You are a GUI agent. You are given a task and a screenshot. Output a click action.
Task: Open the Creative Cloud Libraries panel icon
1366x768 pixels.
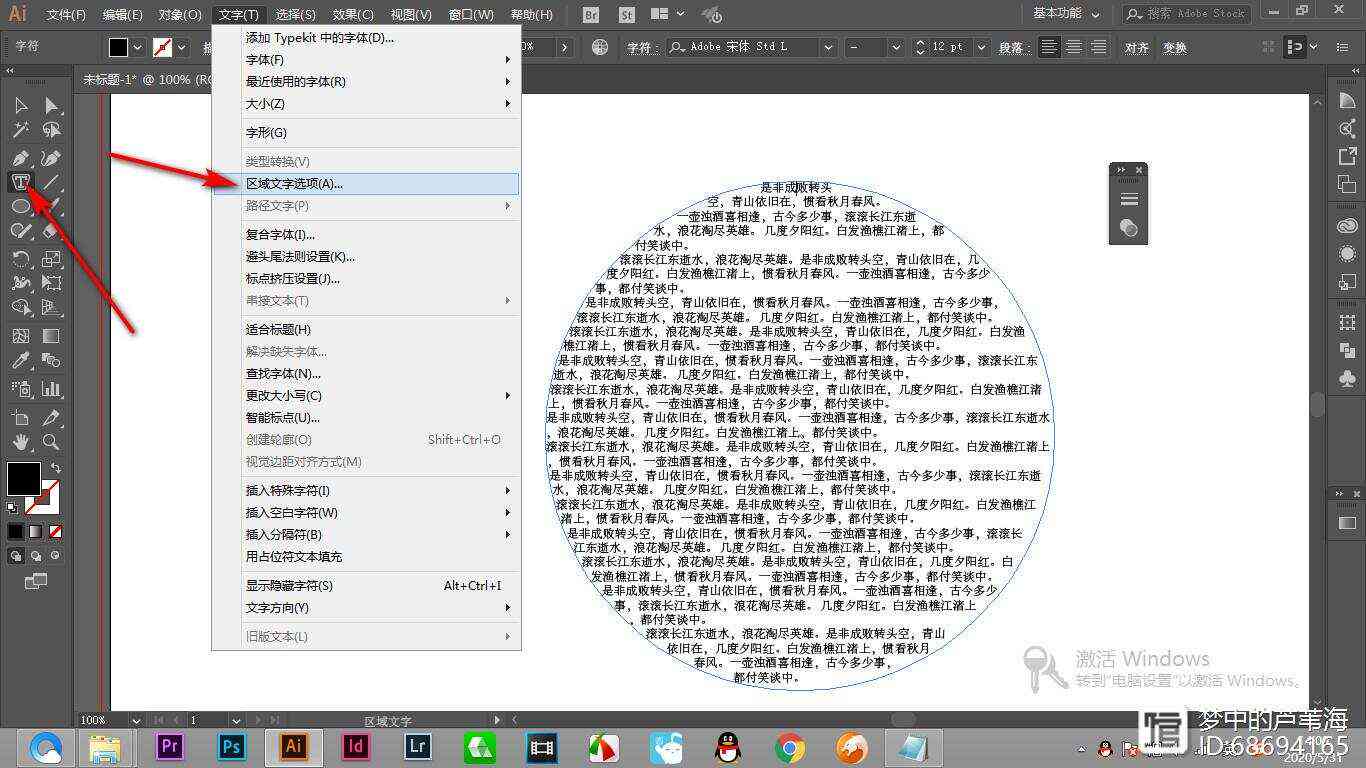click(1347, 227)
